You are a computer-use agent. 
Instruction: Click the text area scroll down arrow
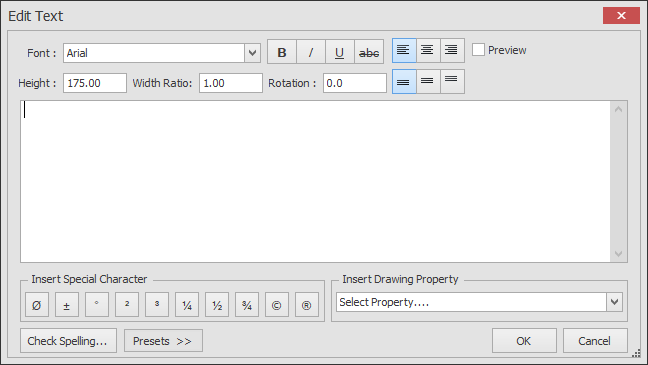pyautogui.click(x=618, y=253)
